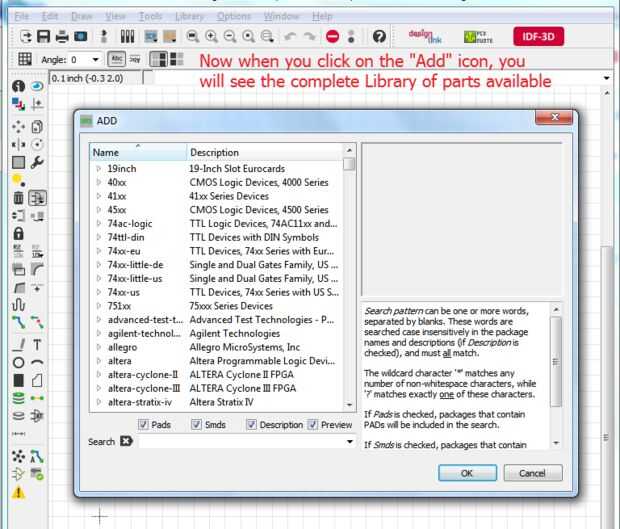Click the Save icon in the toolbar
The image size is (620, 529).
pyautogui.click(x=43, y=36)
